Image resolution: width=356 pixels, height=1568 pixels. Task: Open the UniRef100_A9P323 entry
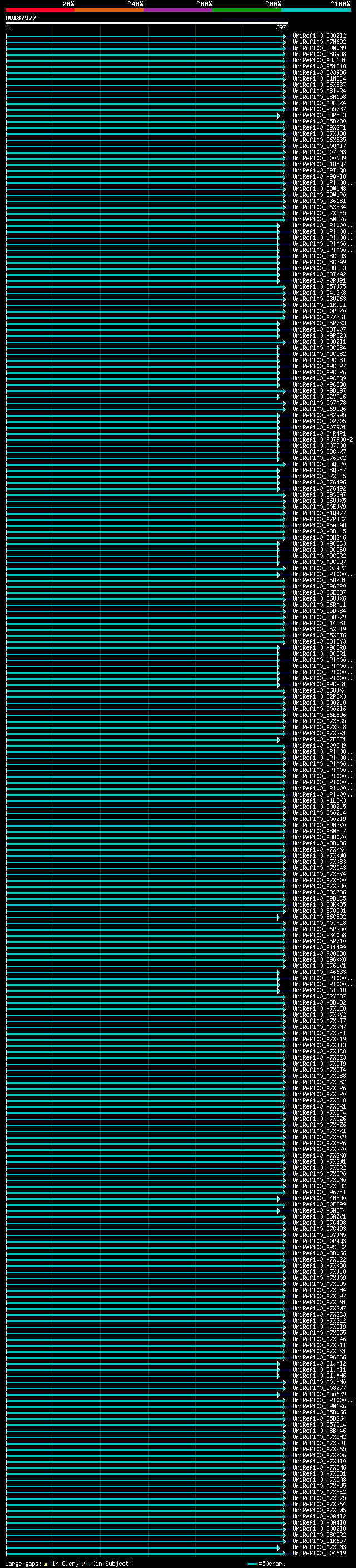319,335
